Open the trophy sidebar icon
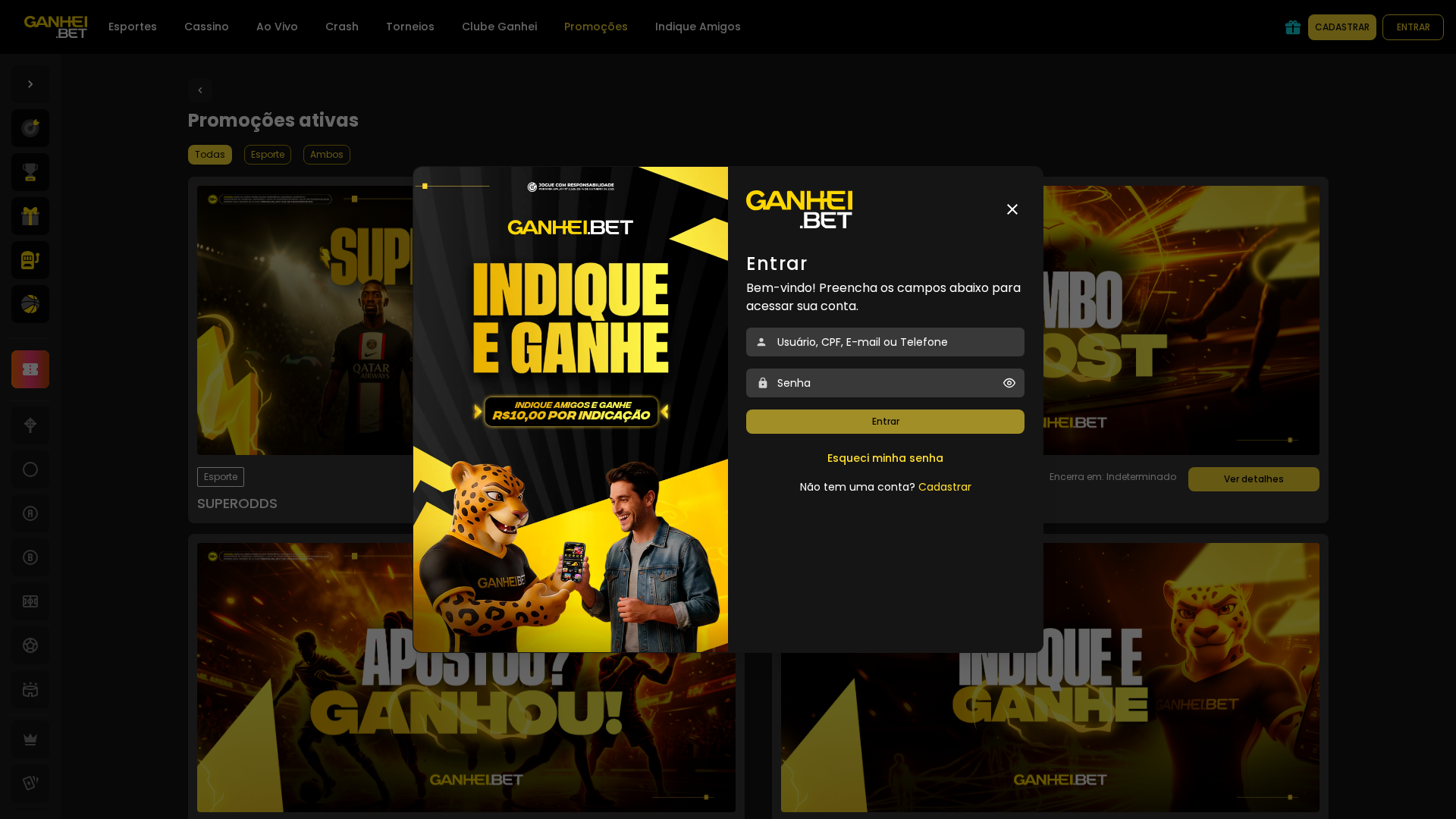The image size is (1456, 819). coord(30,172)
